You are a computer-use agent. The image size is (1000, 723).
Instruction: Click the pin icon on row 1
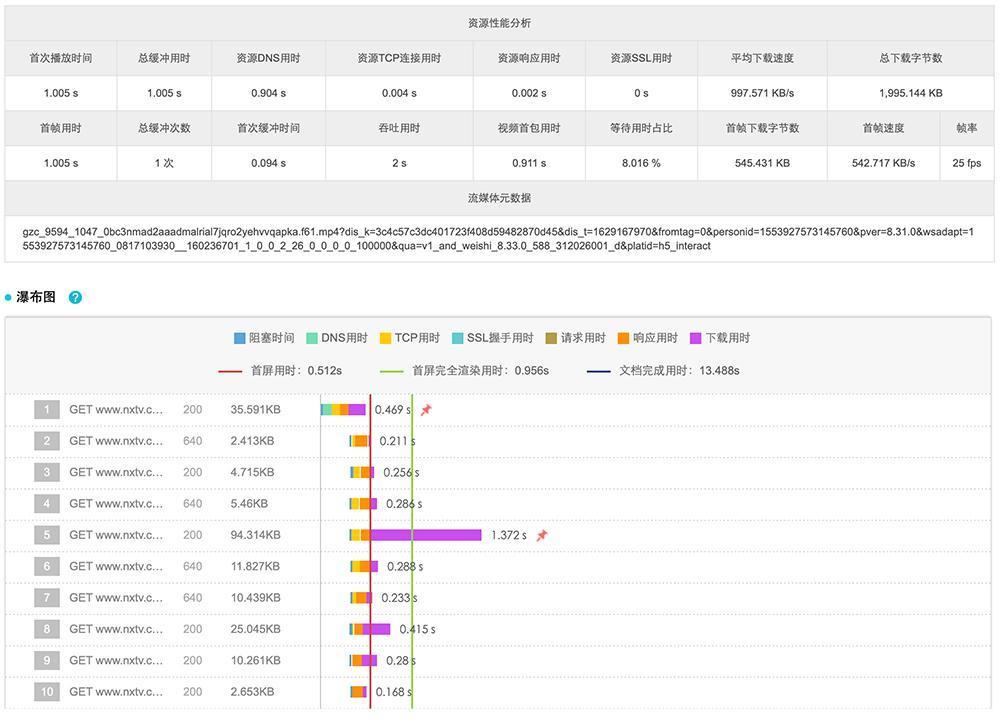tap(426, 410)
